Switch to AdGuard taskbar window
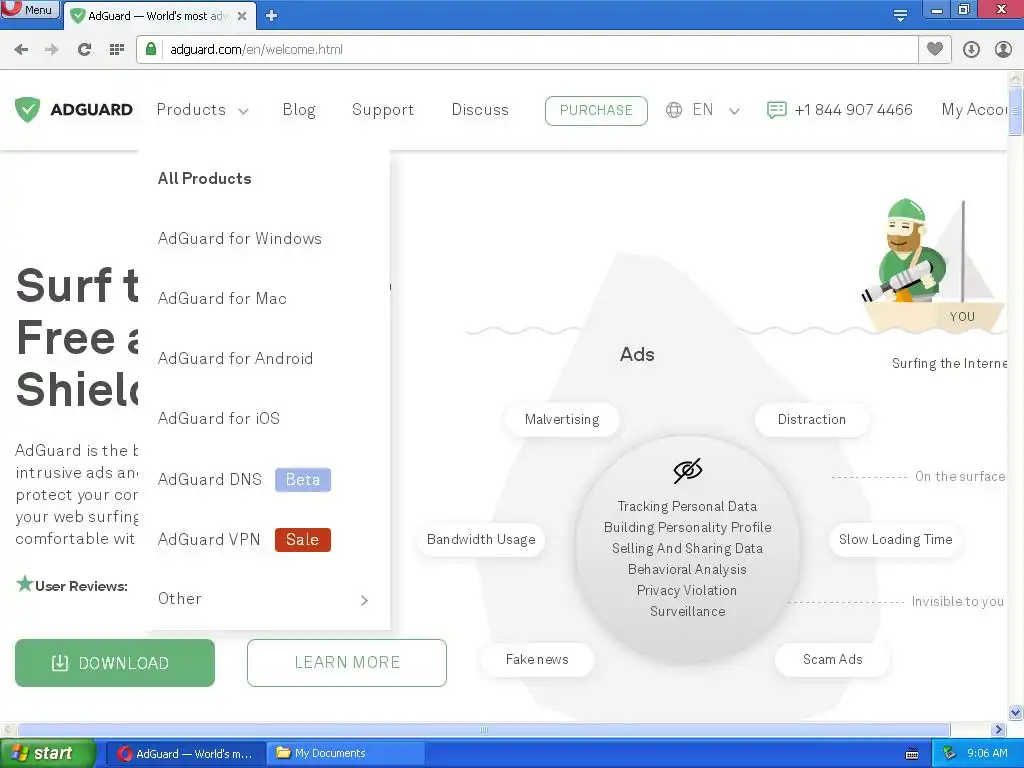1024x768 pixels. [185, 754]
